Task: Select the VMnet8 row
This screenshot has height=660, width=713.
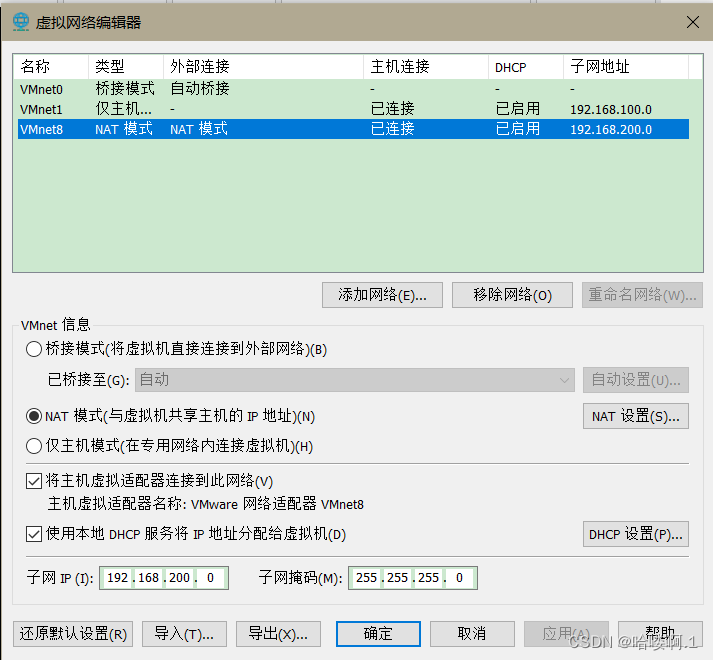Action: (353, 129)
